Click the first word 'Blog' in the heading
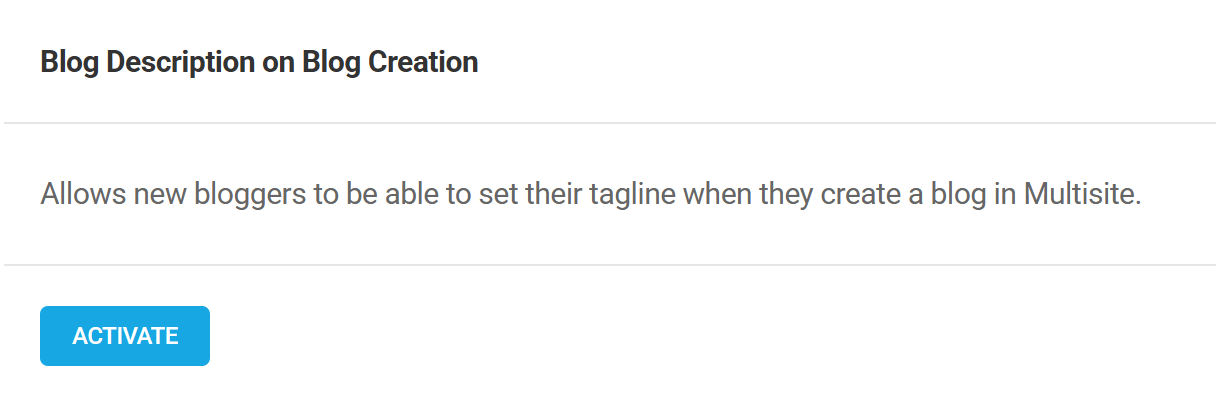 (69, 63)
